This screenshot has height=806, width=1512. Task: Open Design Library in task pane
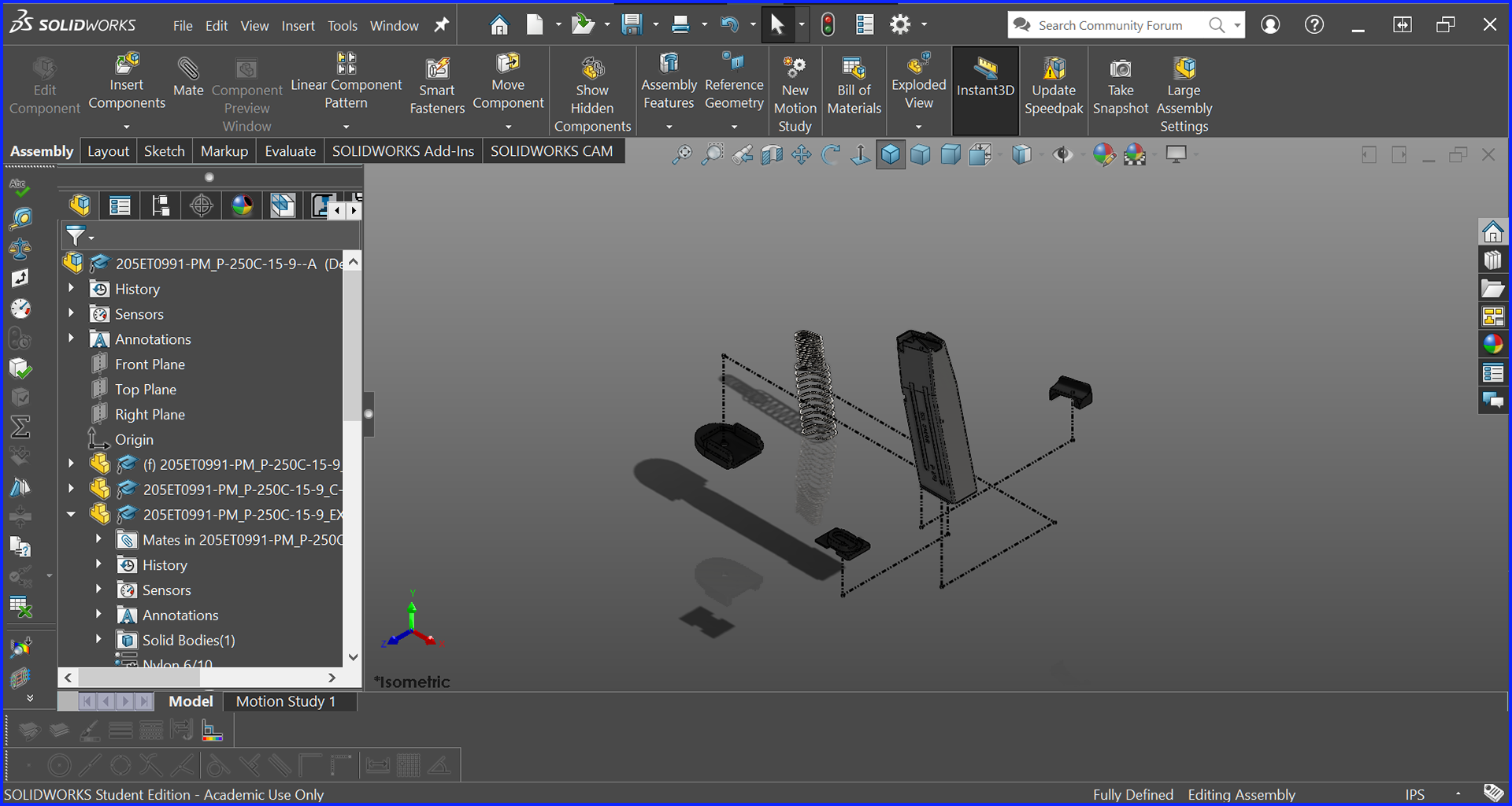[x=1492, y=261]
